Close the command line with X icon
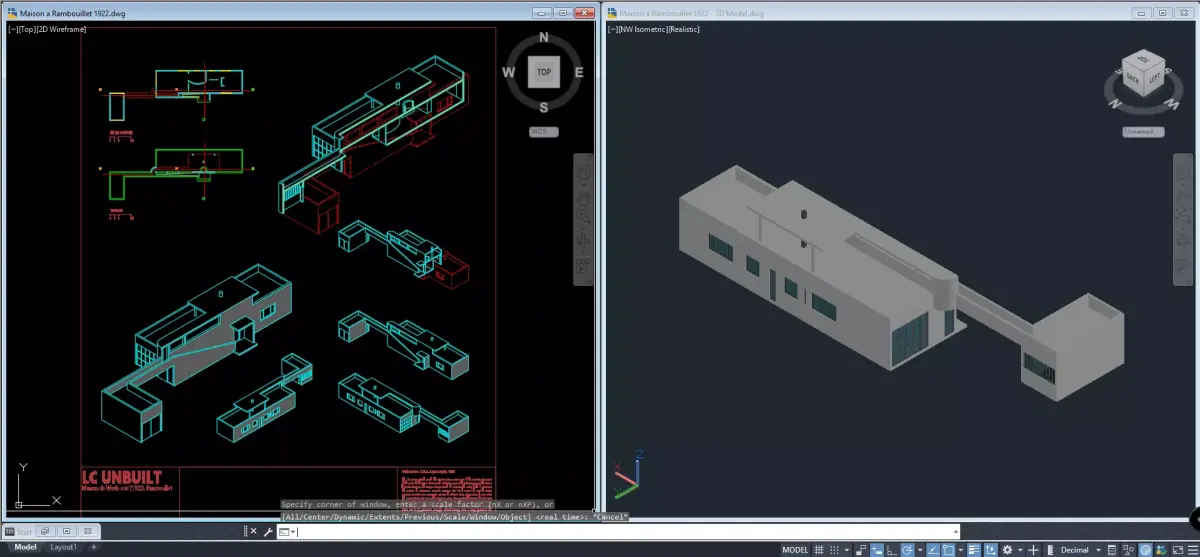The image size is (1200, 557). point(253,531)
